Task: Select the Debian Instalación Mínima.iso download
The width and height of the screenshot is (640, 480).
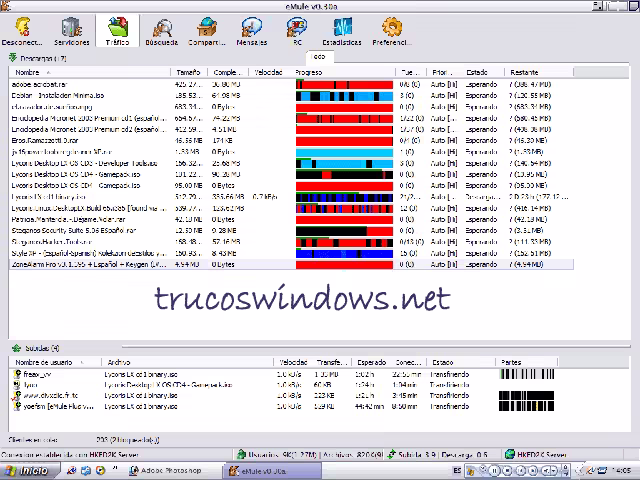Action: pos(291,96)
